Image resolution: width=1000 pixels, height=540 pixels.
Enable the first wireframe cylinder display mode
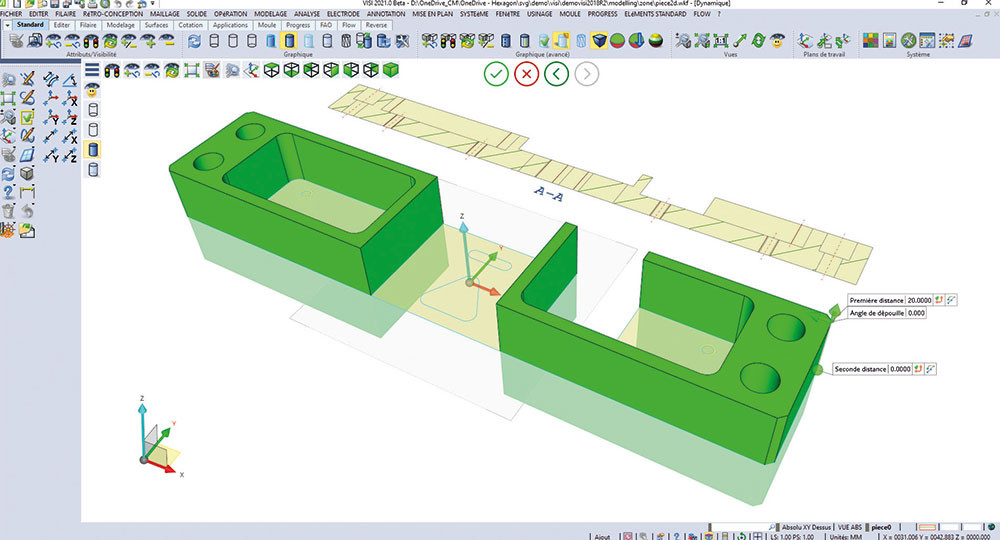point(214,41)
